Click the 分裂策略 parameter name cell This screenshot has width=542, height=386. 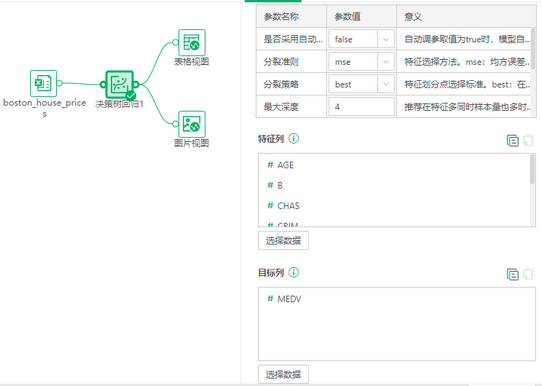coord(291,84)
